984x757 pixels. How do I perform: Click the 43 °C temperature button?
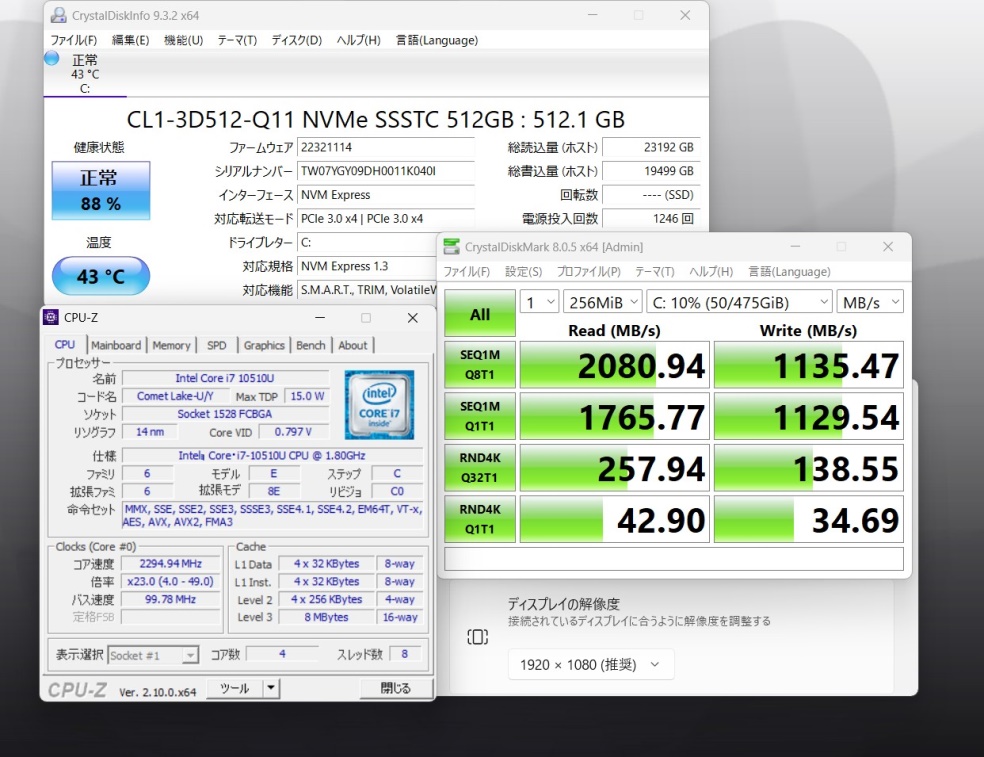pos(100,276)
